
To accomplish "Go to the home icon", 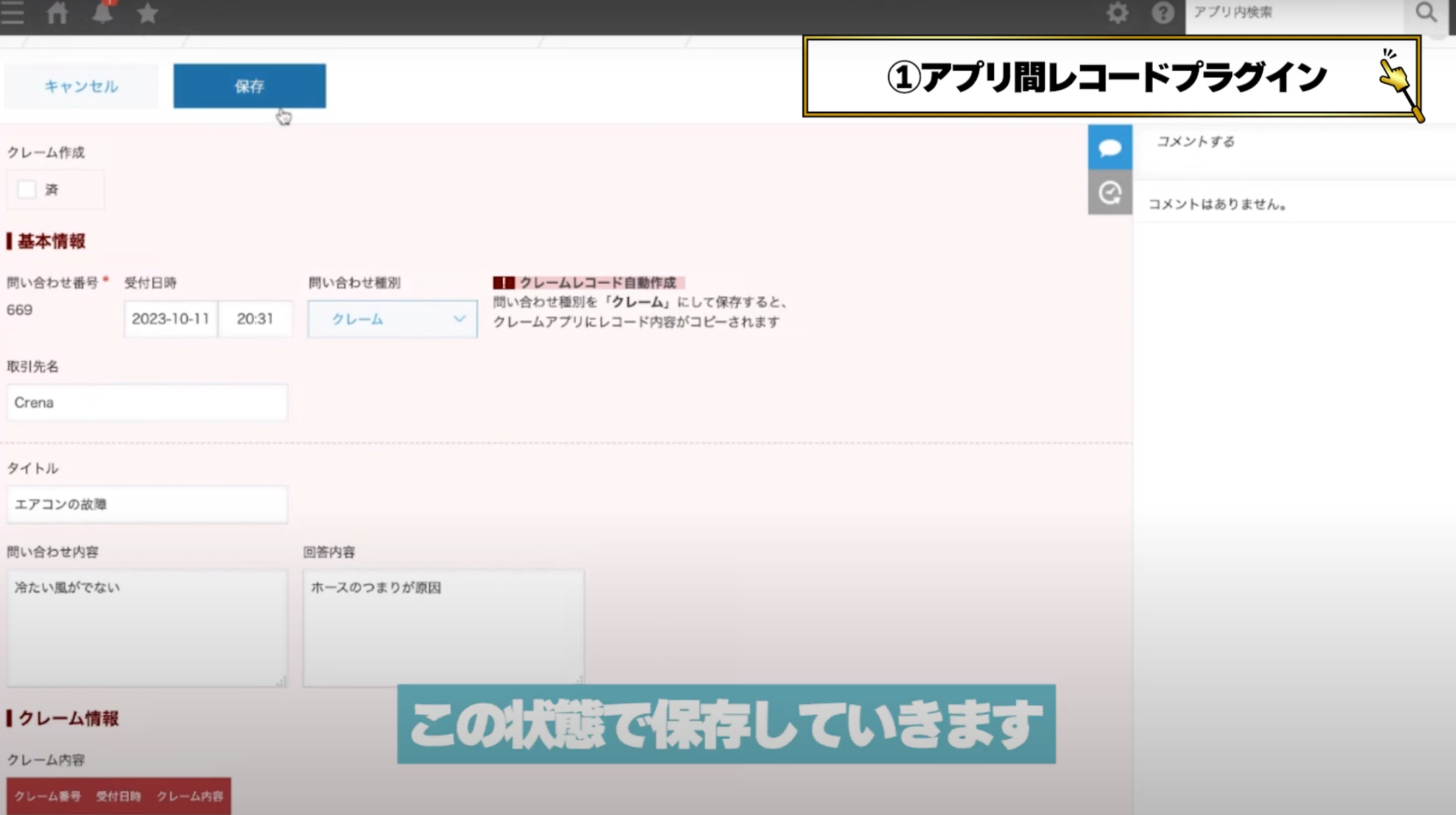I will [x=57, y=13].
